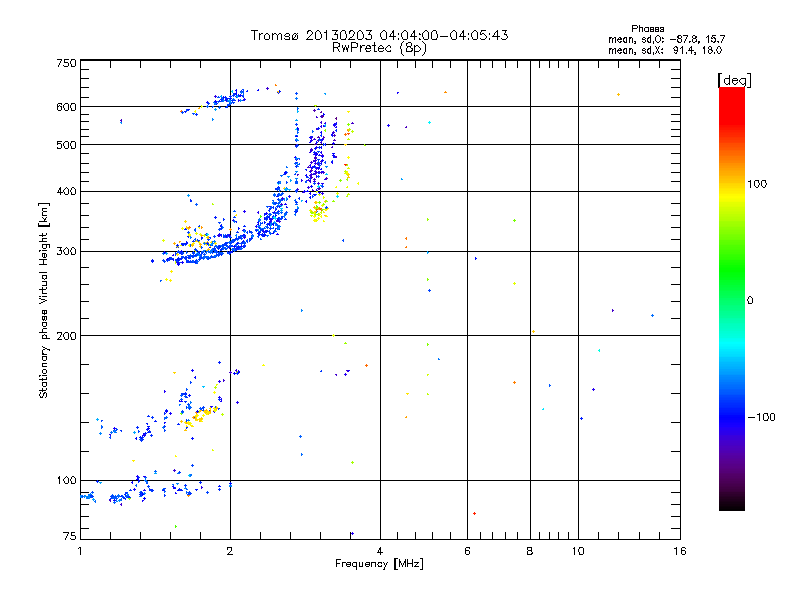Screen dimensions: 800x600
Task: Click the colorbar tick label '-100'
Action: point(761,417)
